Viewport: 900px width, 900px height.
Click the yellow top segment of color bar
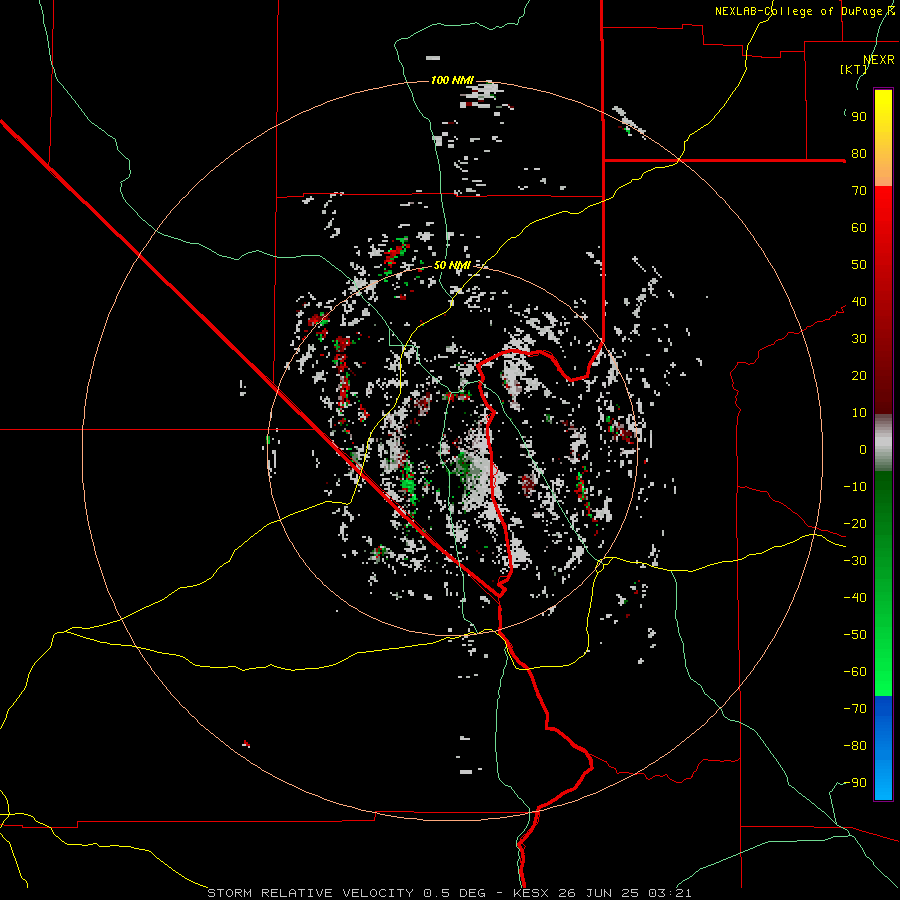pyautogui.click(x=883, y=138)
